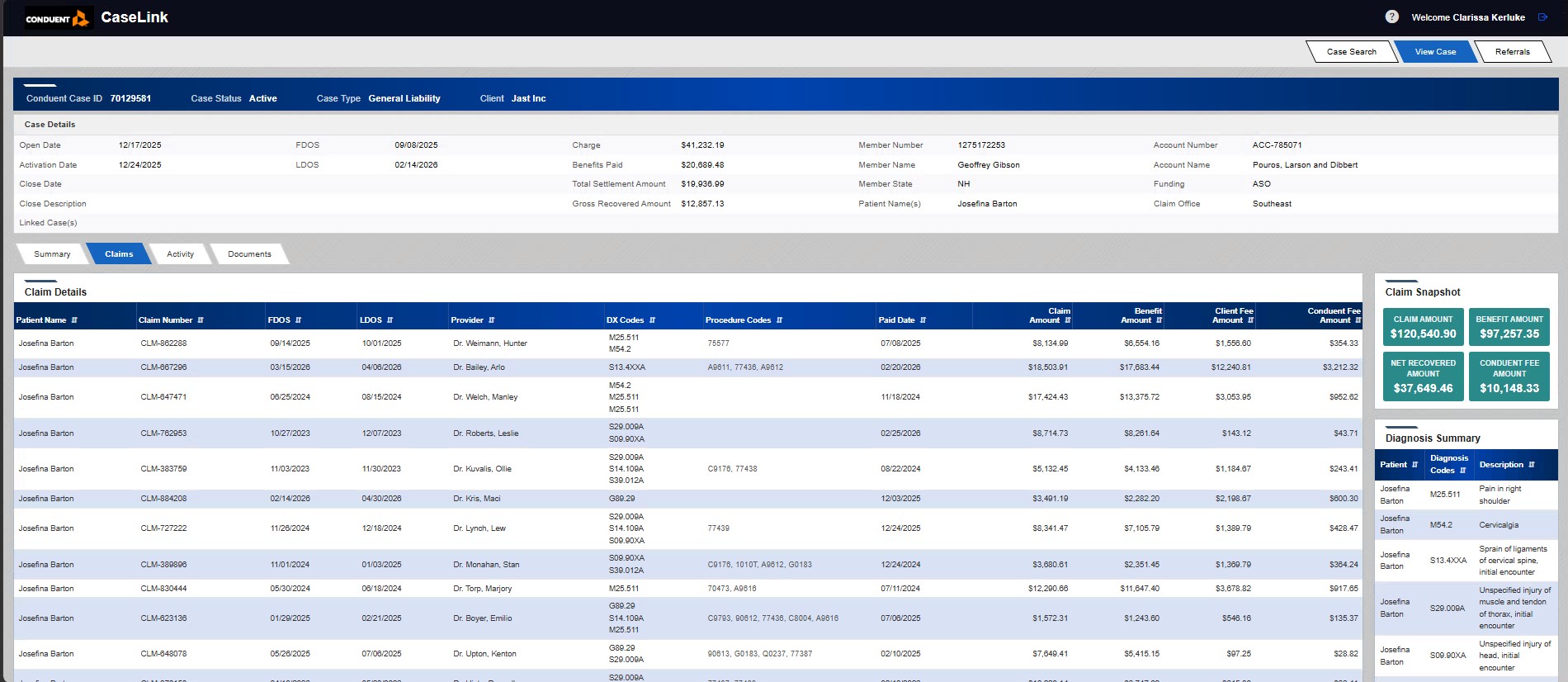
Task: Open the Case Search tab
Action: (x=1351, y=52)
